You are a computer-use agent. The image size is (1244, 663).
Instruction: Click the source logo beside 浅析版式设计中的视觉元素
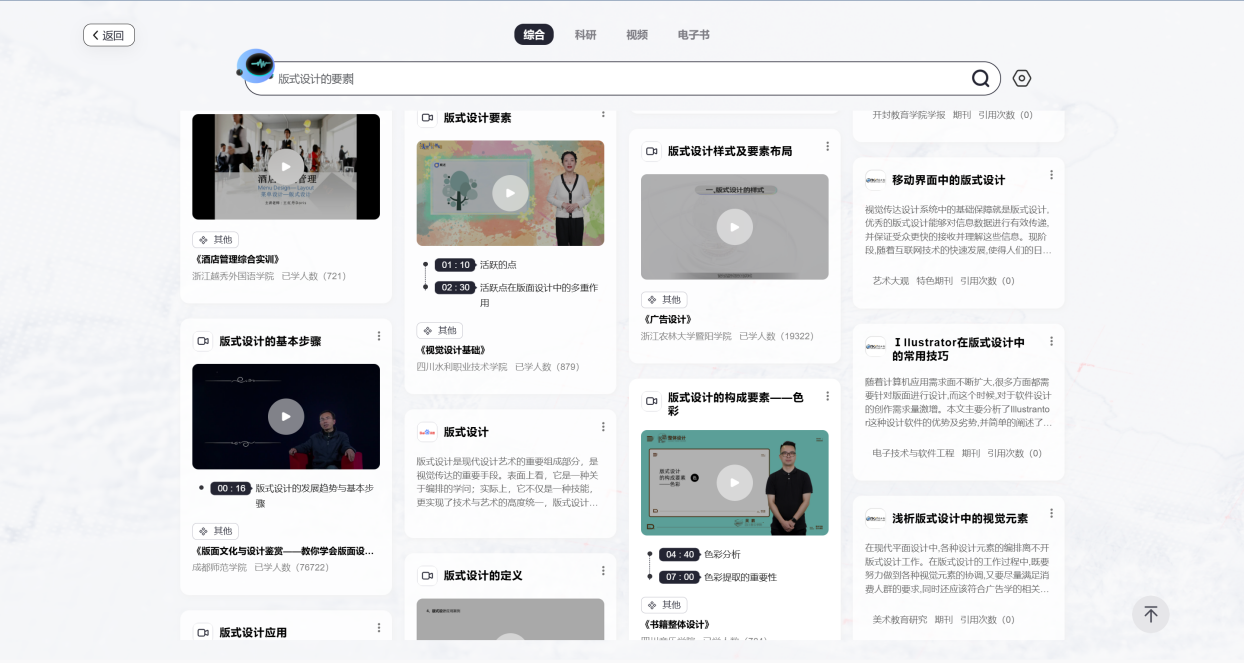click(875, 518)
